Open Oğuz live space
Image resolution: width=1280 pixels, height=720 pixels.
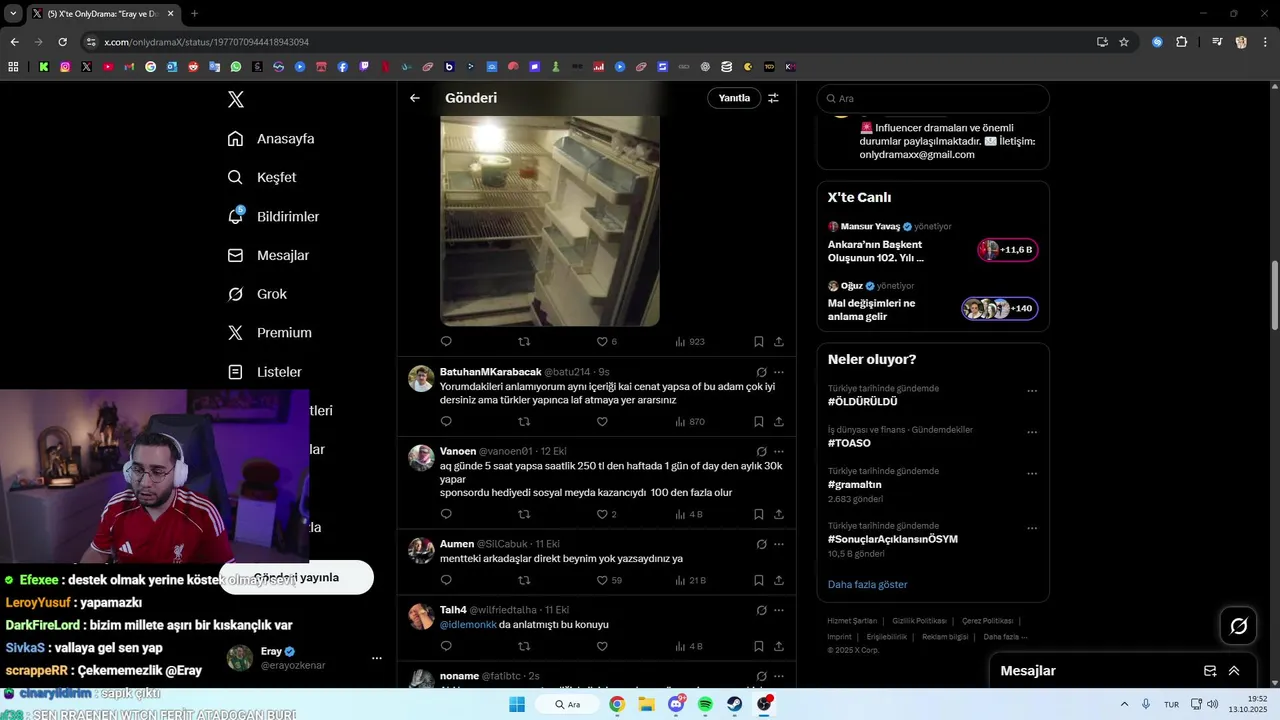tap(932, 302)
